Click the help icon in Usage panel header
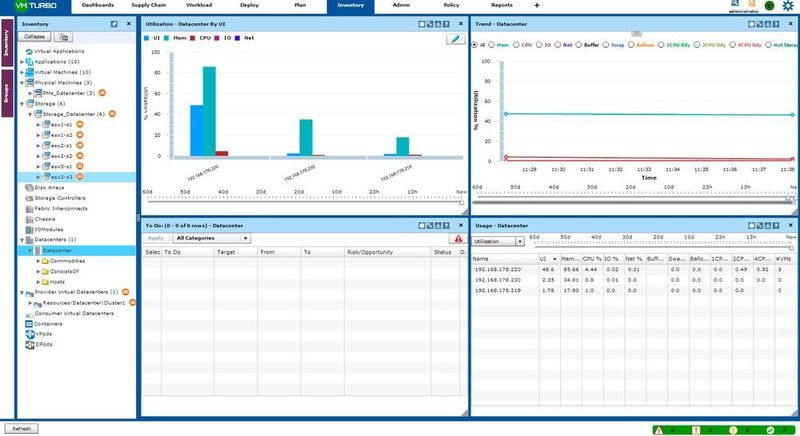This screenshot has height=436, width=800. coord(776,225)
